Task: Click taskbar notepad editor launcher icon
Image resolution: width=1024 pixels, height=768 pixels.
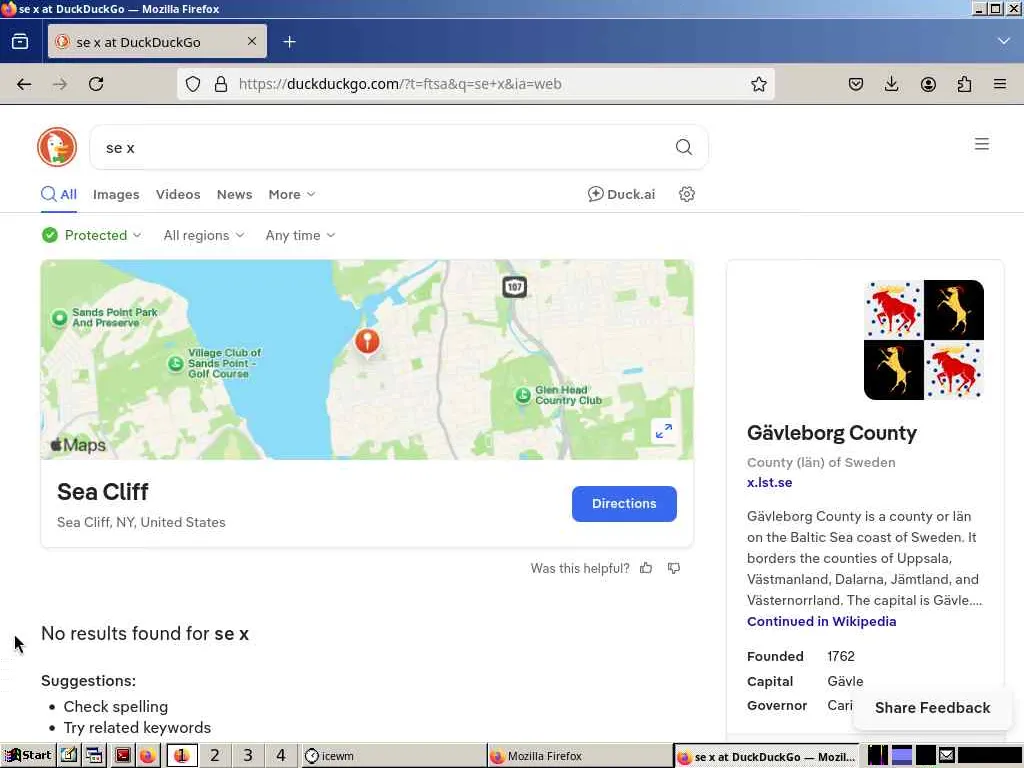Action: coord(69,756)
